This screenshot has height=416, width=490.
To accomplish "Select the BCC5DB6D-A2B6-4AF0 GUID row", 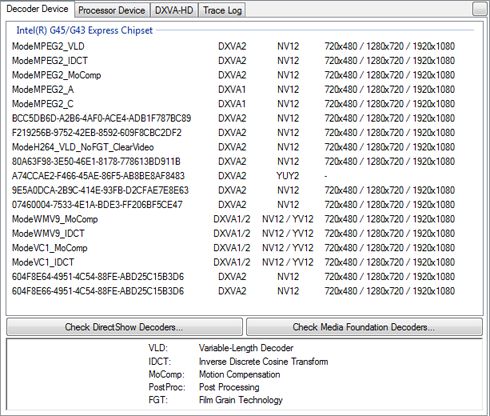I will (x=233, y=118).
